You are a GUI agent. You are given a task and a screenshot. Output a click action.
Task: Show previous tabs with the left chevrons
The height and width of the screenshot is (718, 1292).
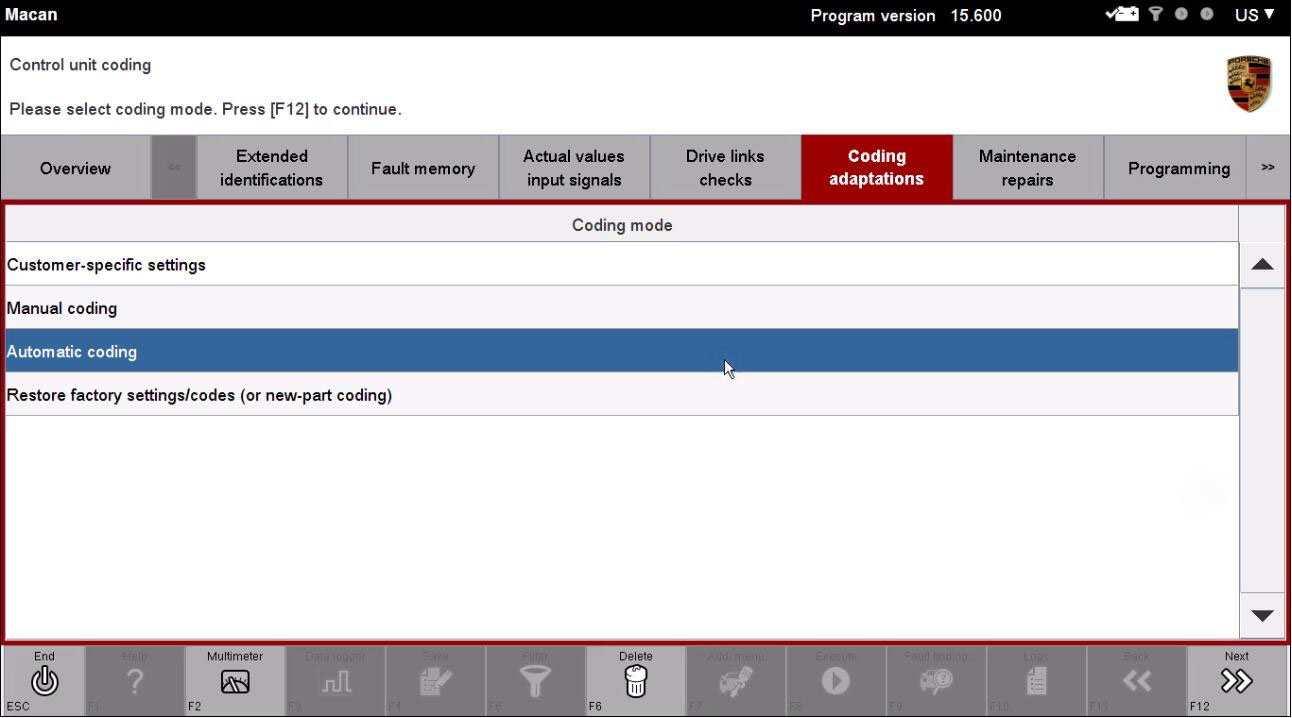pyautogui.click(x=174, y=168)
